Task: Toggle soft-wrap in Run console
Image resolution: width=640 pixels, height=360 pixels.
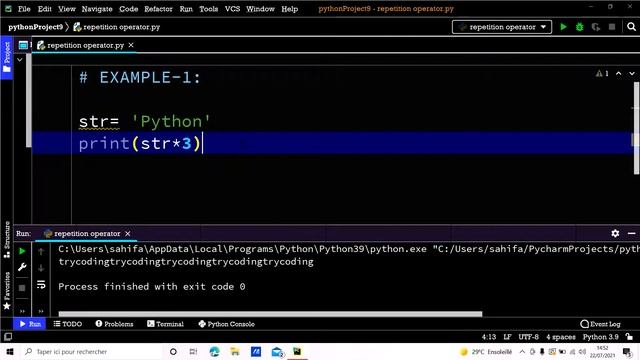Action: 41,284
